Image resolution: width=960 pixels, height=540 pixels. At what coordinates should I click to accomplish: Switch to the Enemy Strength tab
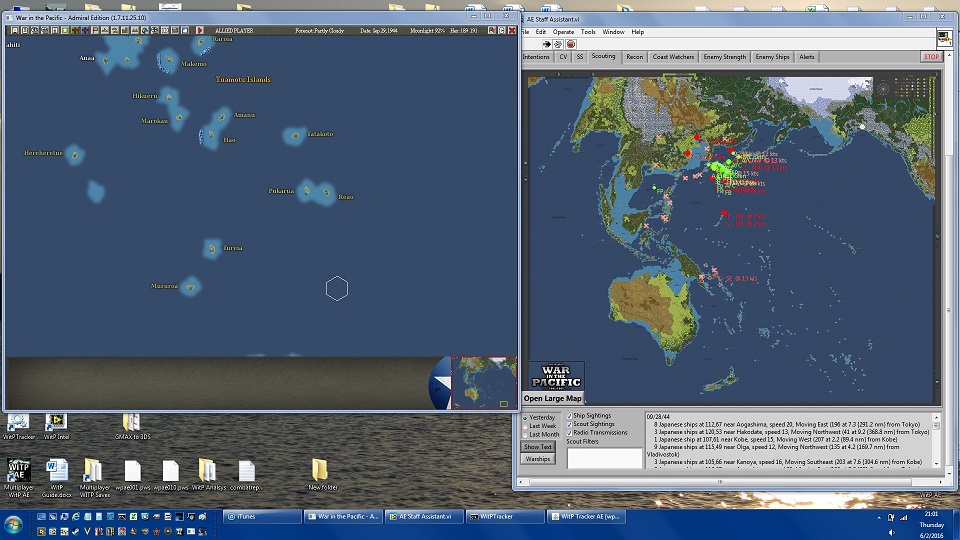(x=724, y=57)
